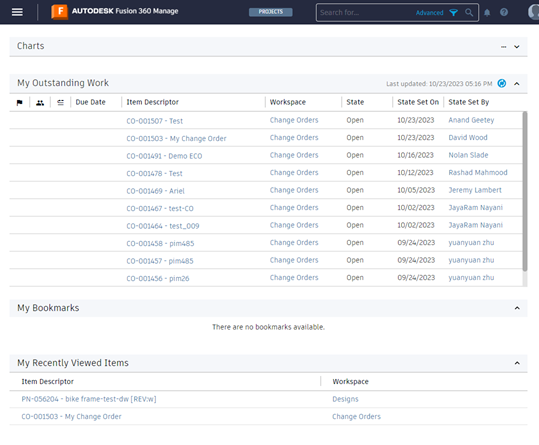
Task: Collapse the My Outstanding Work panel
Action: pyautogui.click(x=517, y=84)
